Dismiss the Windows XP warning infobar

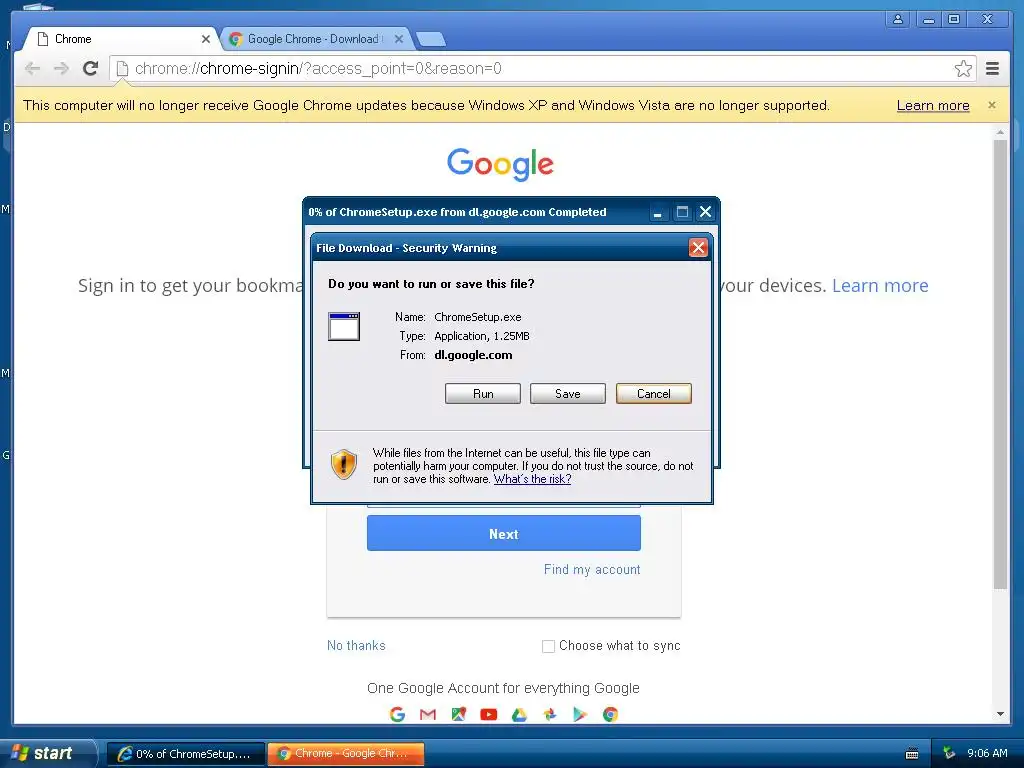pos(991,104)
